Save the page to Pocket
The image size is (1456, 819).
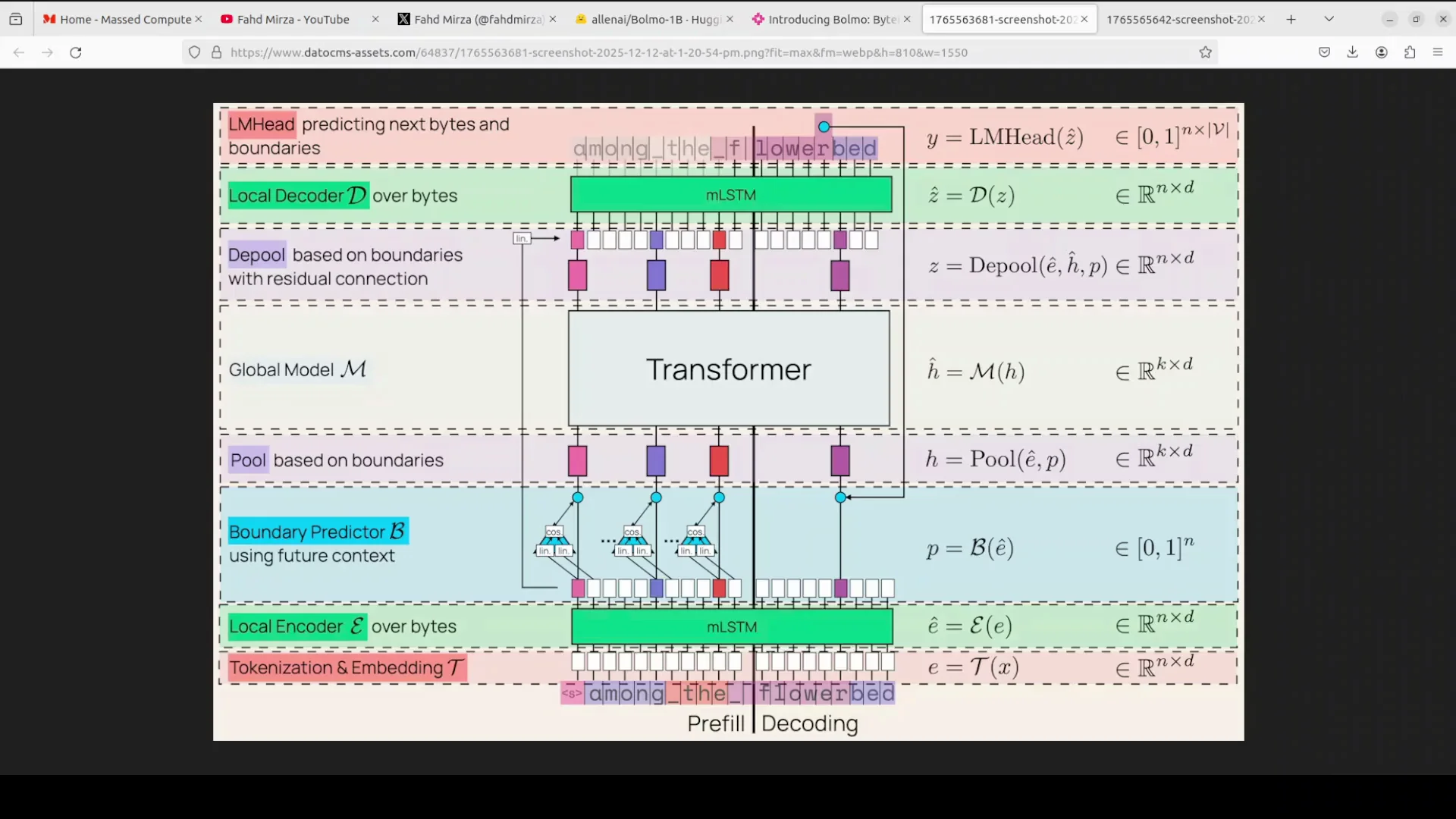[1324, 52]
